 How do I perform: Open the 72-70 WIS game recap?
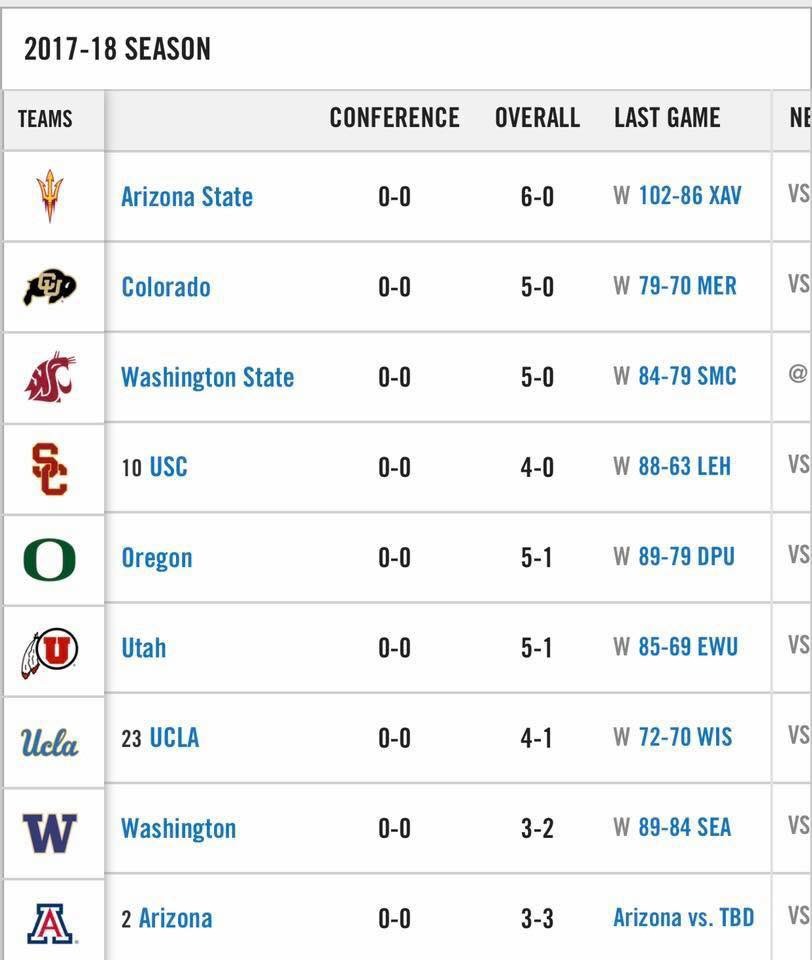(x=685, y=738)
